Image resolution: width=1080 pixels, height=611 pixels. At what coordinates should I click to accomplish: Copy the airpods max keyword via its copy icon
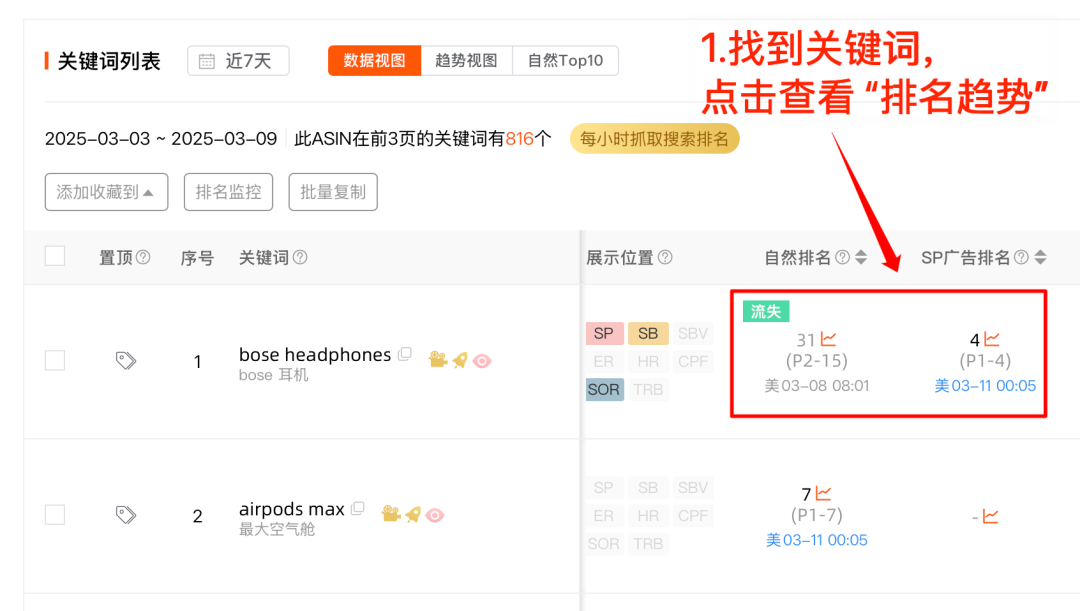point(357,508)
